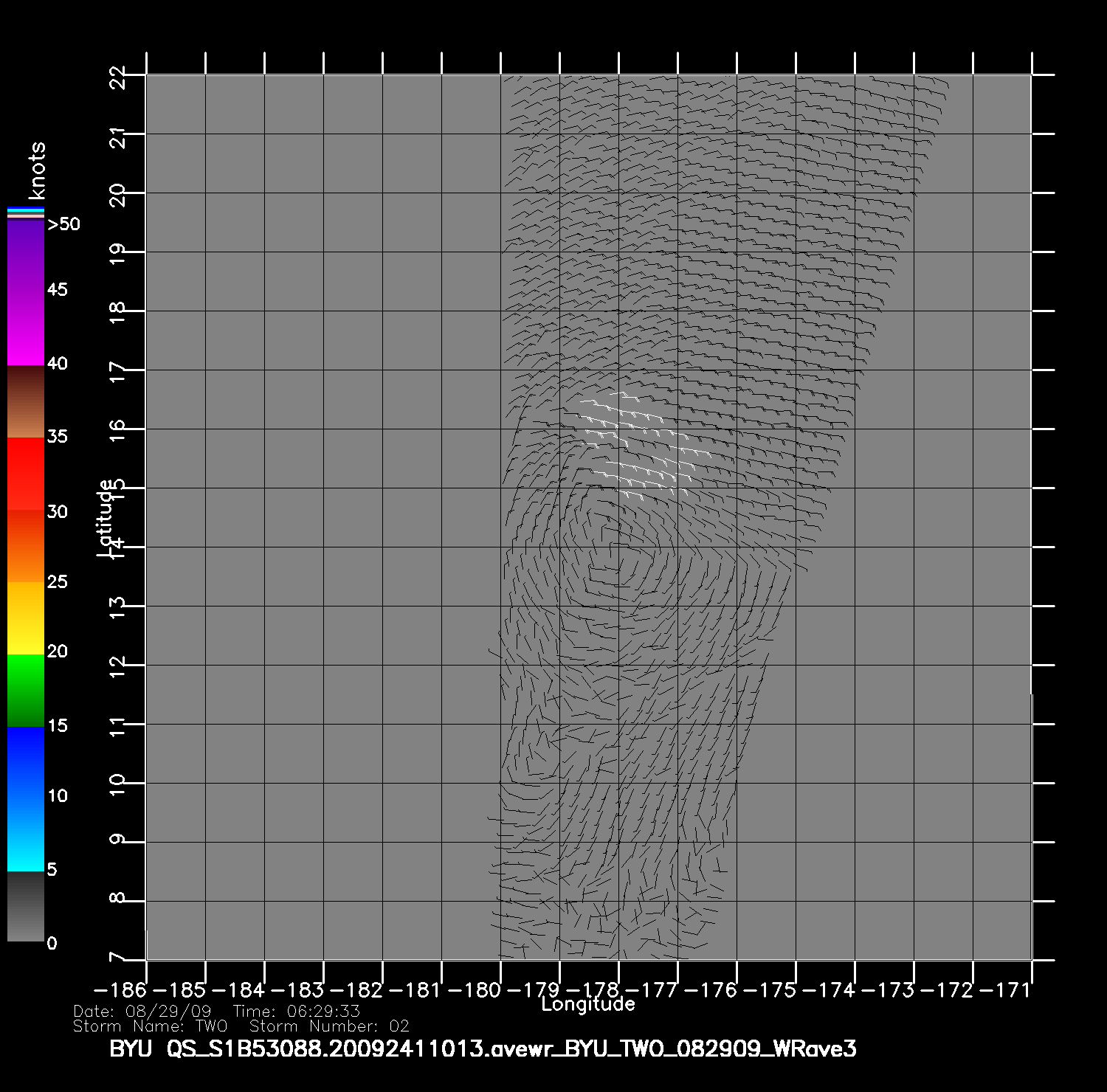Click the "Time: 06:29:33" text
Viewport: 1107px width, 1092px height.
tap(296, 1012)
